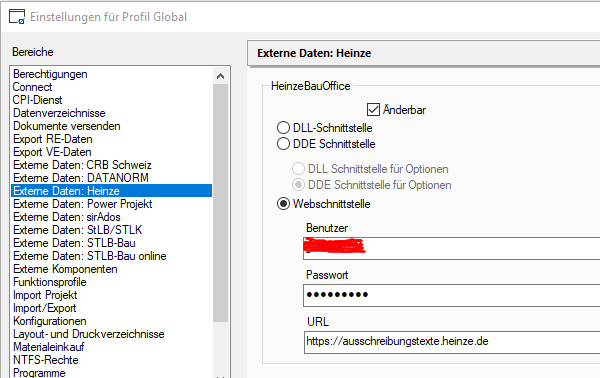Toggle the Änderbar checkbox

(373, 110)
